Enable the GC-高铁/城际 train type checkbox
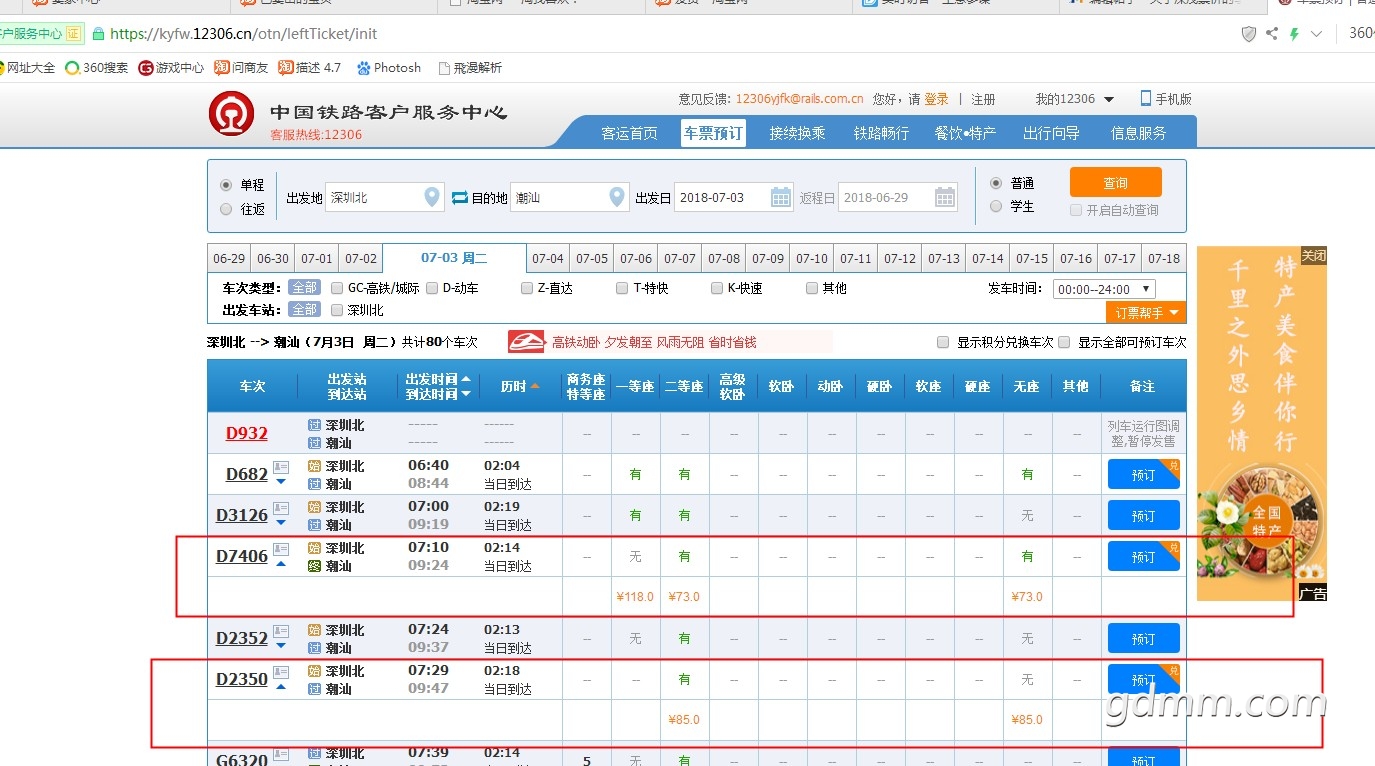The width and height of the screenshot is (1375, 766). pos(337,288)
